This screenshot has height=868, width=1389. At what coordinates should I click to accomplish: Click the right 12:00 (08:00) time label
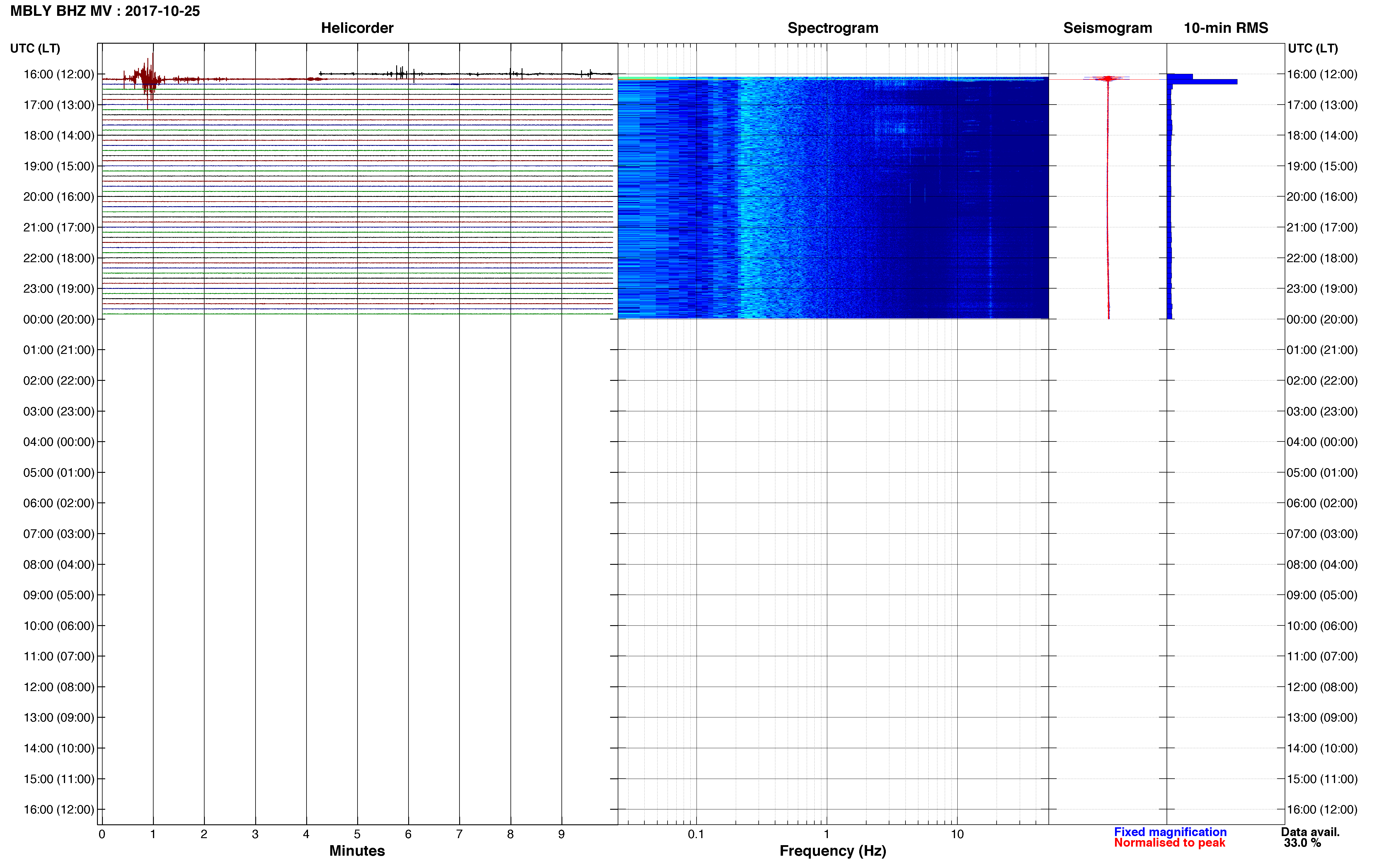[1322, 687]
